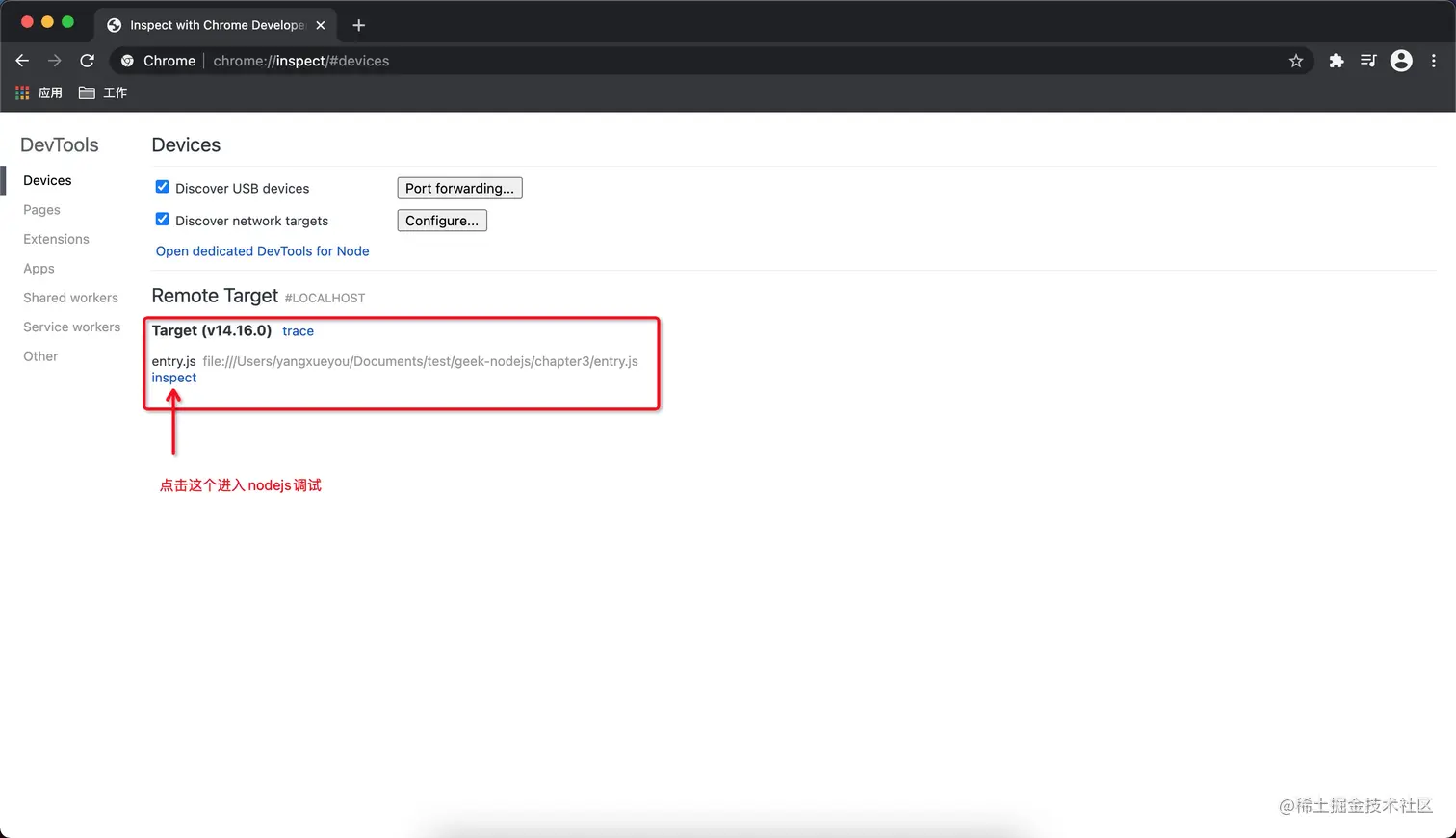Click the macOS yellow minimize button
The width and height of the screenshot is (1456, 838).
pos(47,21)
